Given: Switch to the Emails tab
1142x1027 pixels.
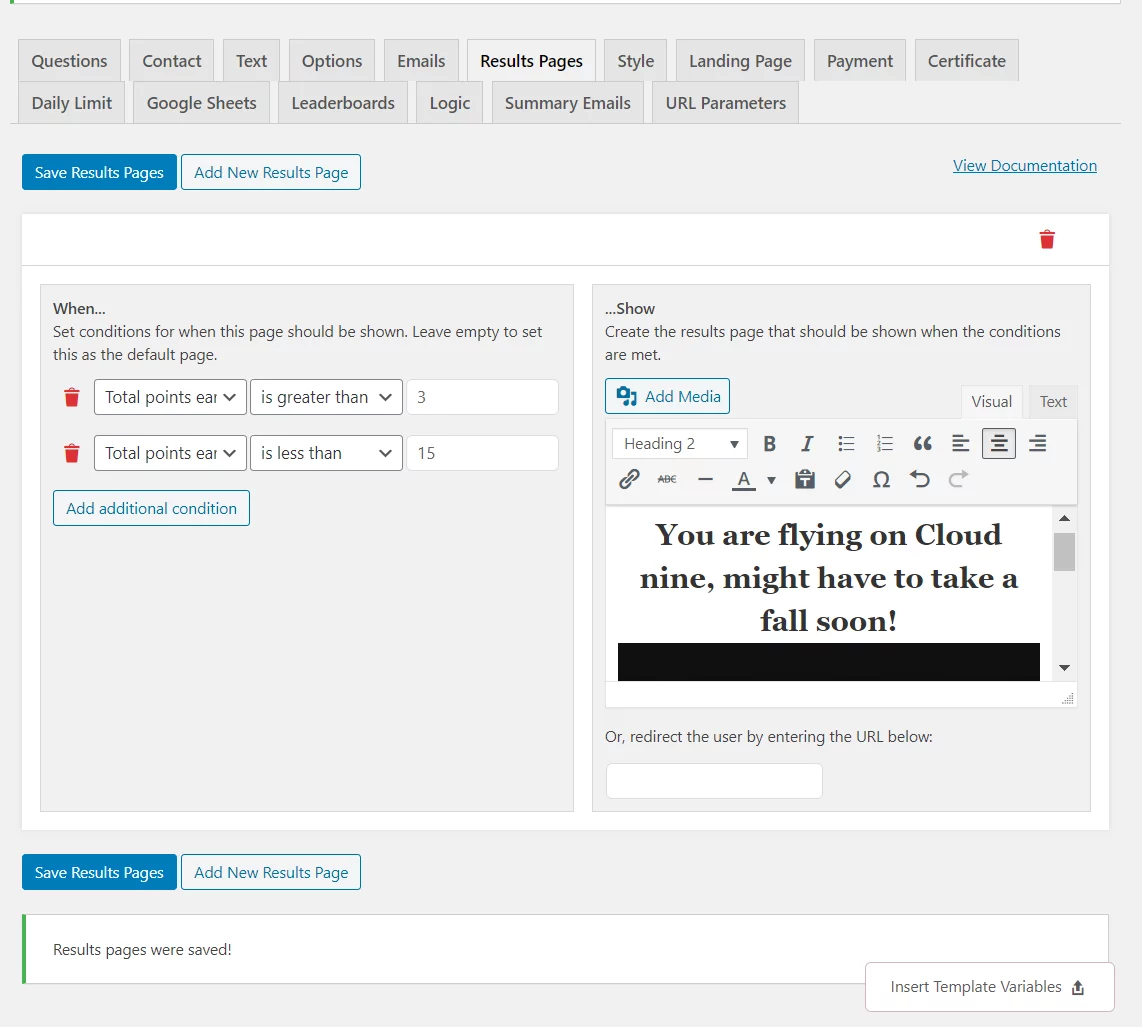Looking at the screenshot, I should coord(421,60).
